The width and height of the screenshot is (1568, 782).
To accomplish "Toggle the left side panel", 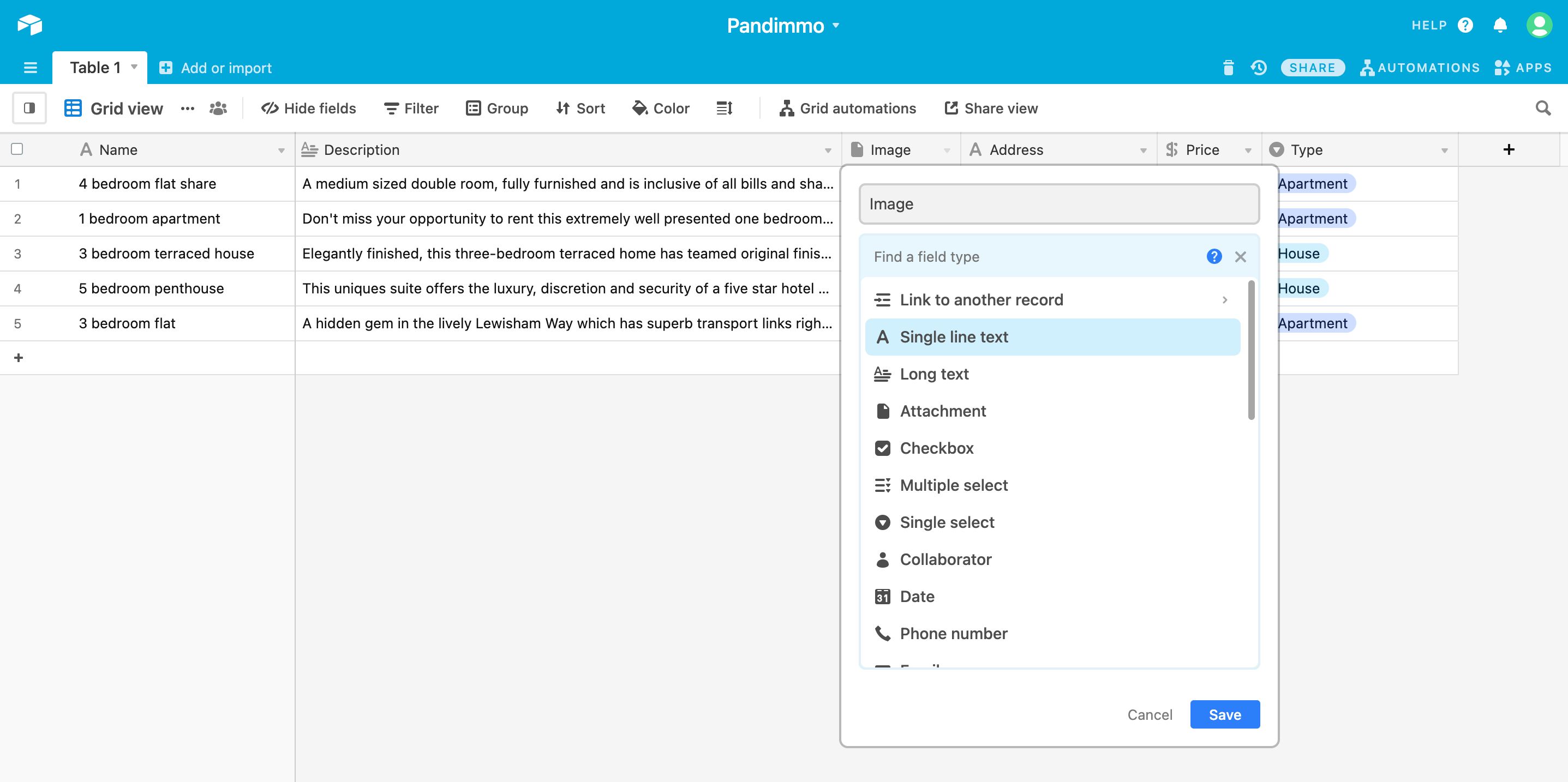I will [x=29, y=108].
